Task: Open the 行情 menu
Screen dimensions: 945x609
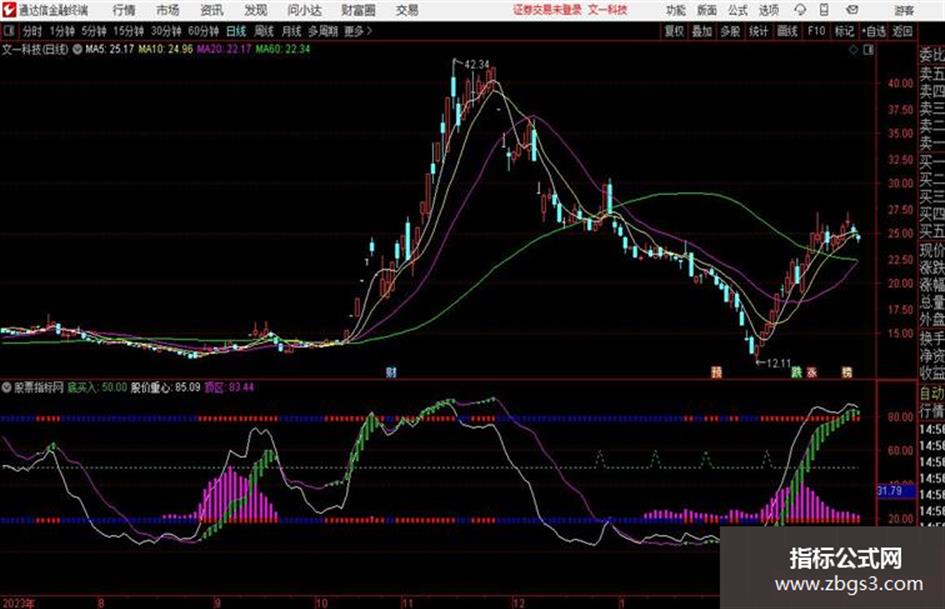Action: click(x=124, y=10)
